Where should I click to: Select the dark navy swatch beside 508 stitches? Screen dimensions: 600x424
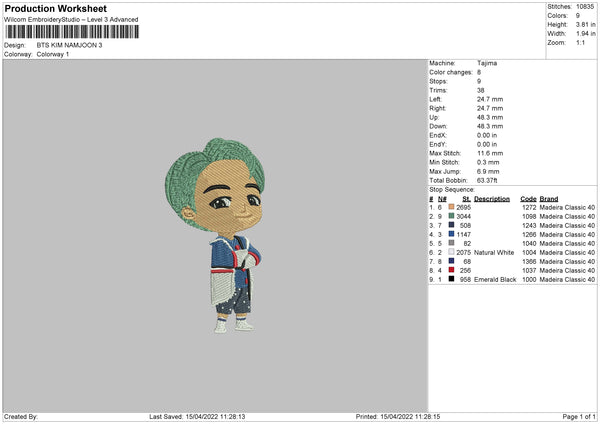click(451, 225)
